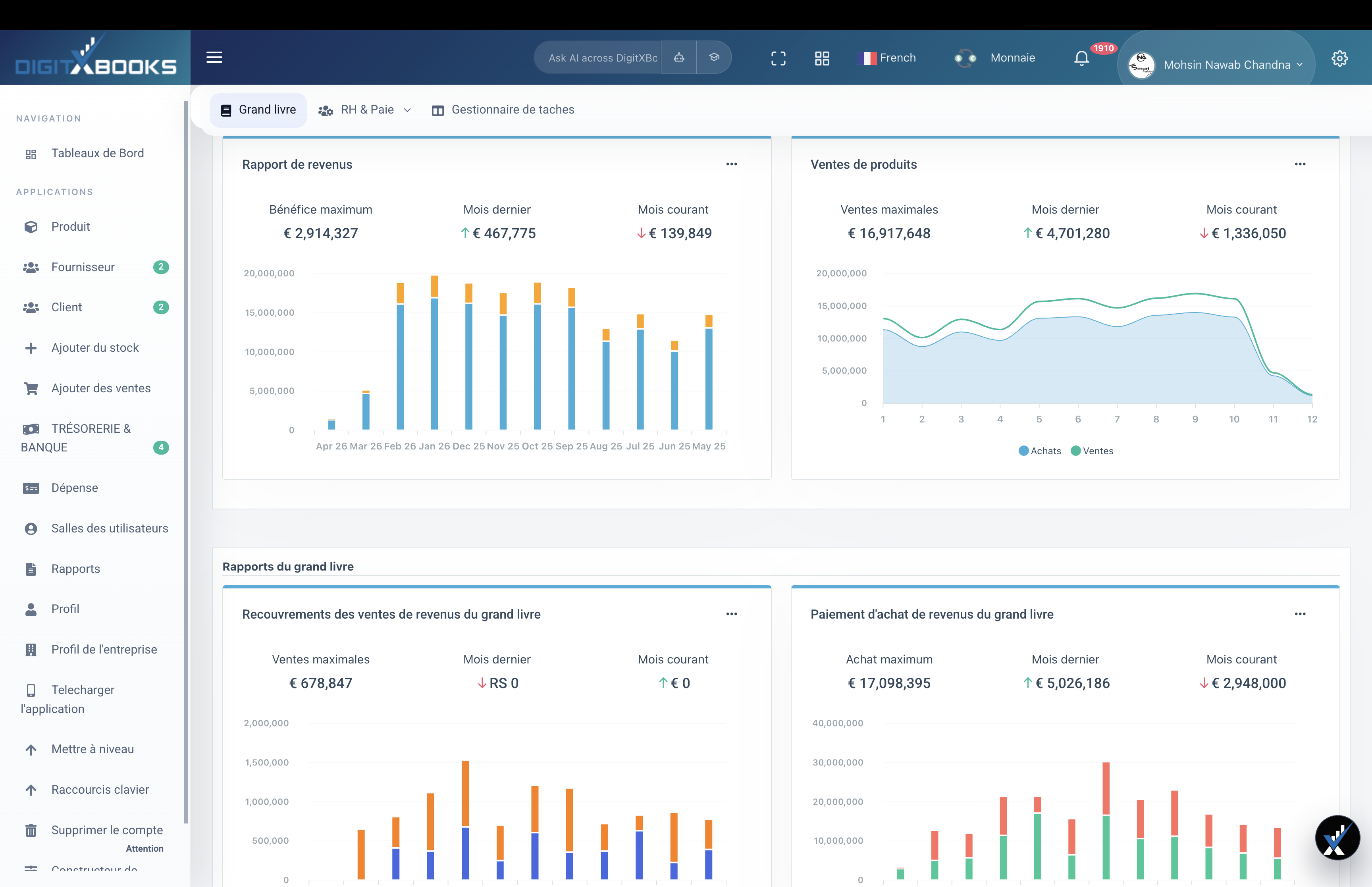Toggle the Monnaie currency switch
Screen dimensions: 1372x887
click(965, 58)
